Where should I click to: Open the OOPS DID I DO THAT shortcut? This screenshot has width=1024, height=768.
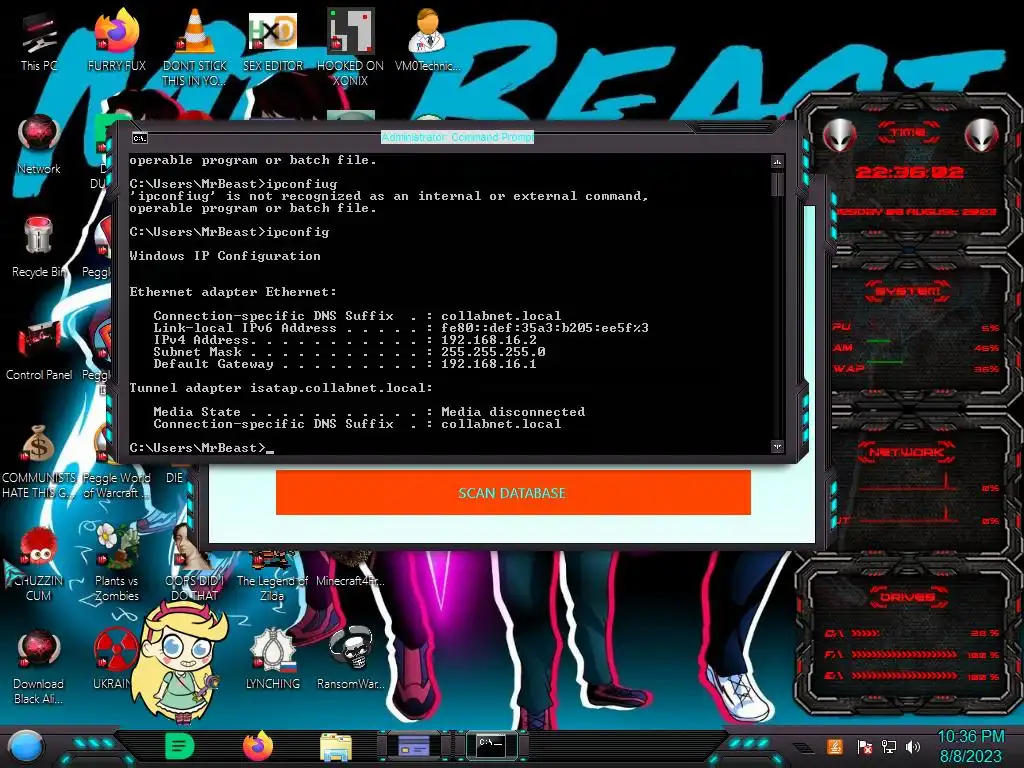pos(194,564)
